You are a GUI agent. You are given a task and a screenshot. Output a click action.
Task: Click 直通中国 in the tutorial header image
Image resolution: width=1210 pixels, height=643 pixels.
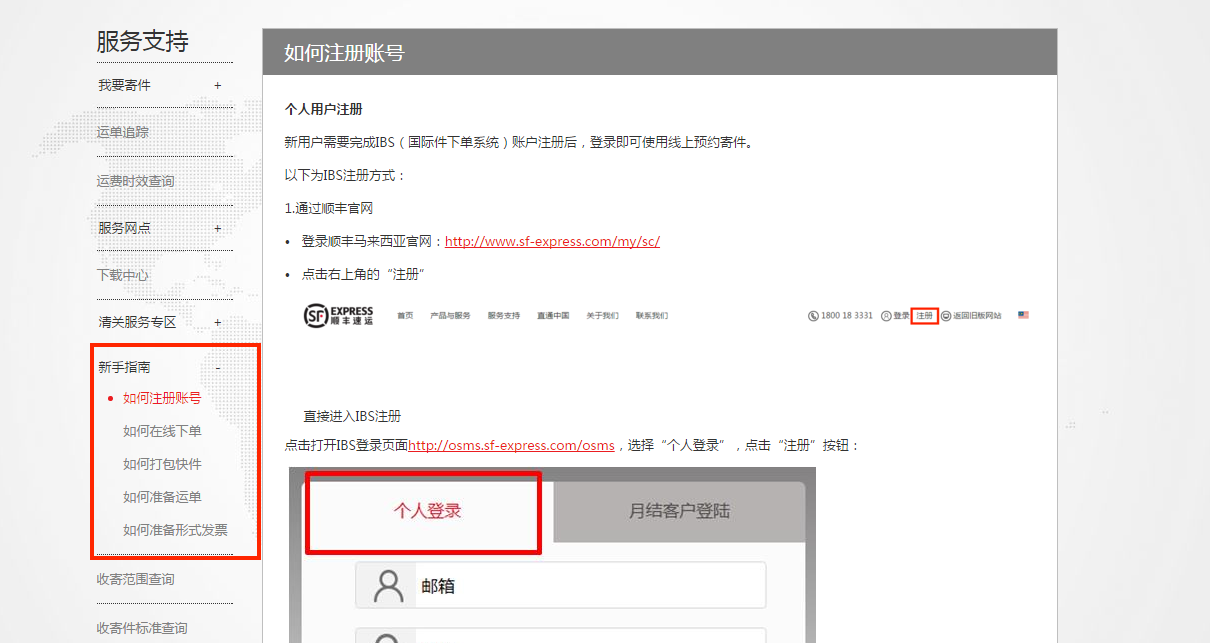pyautogui.click(x=553, y=315)
